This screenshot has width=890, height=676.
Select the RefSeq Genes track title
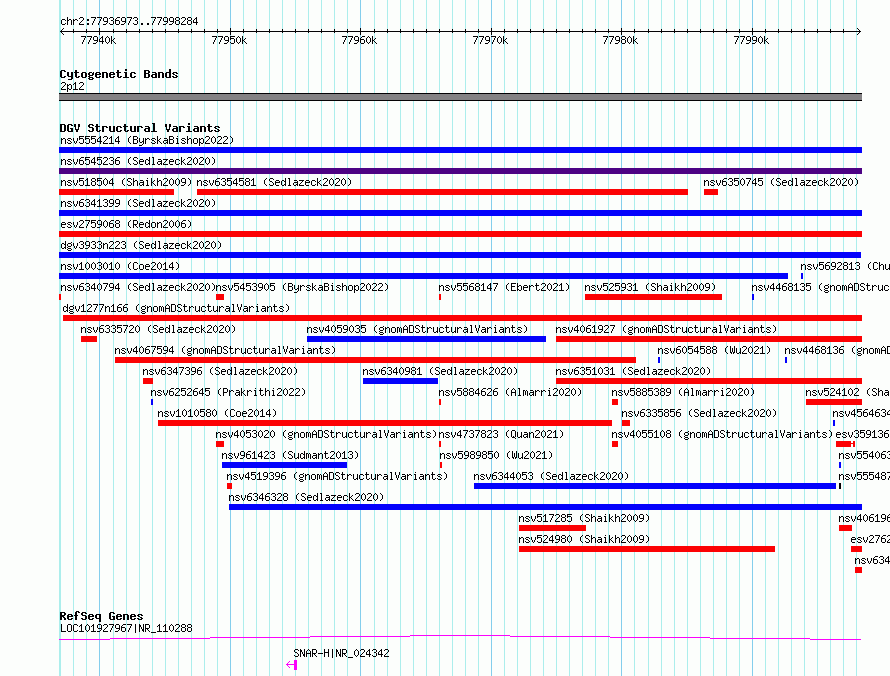tap(102, 616)
